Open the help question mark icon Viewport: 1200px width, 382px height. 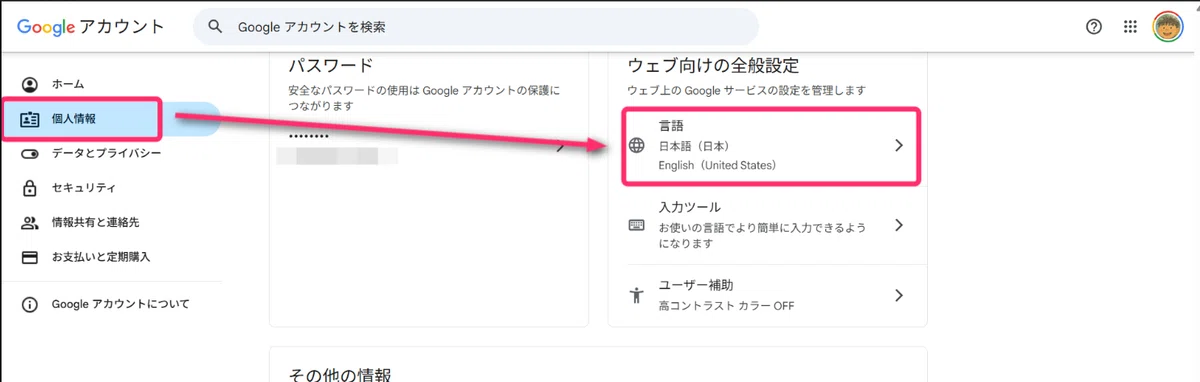pyautogui.click(x=1094, y=27)
